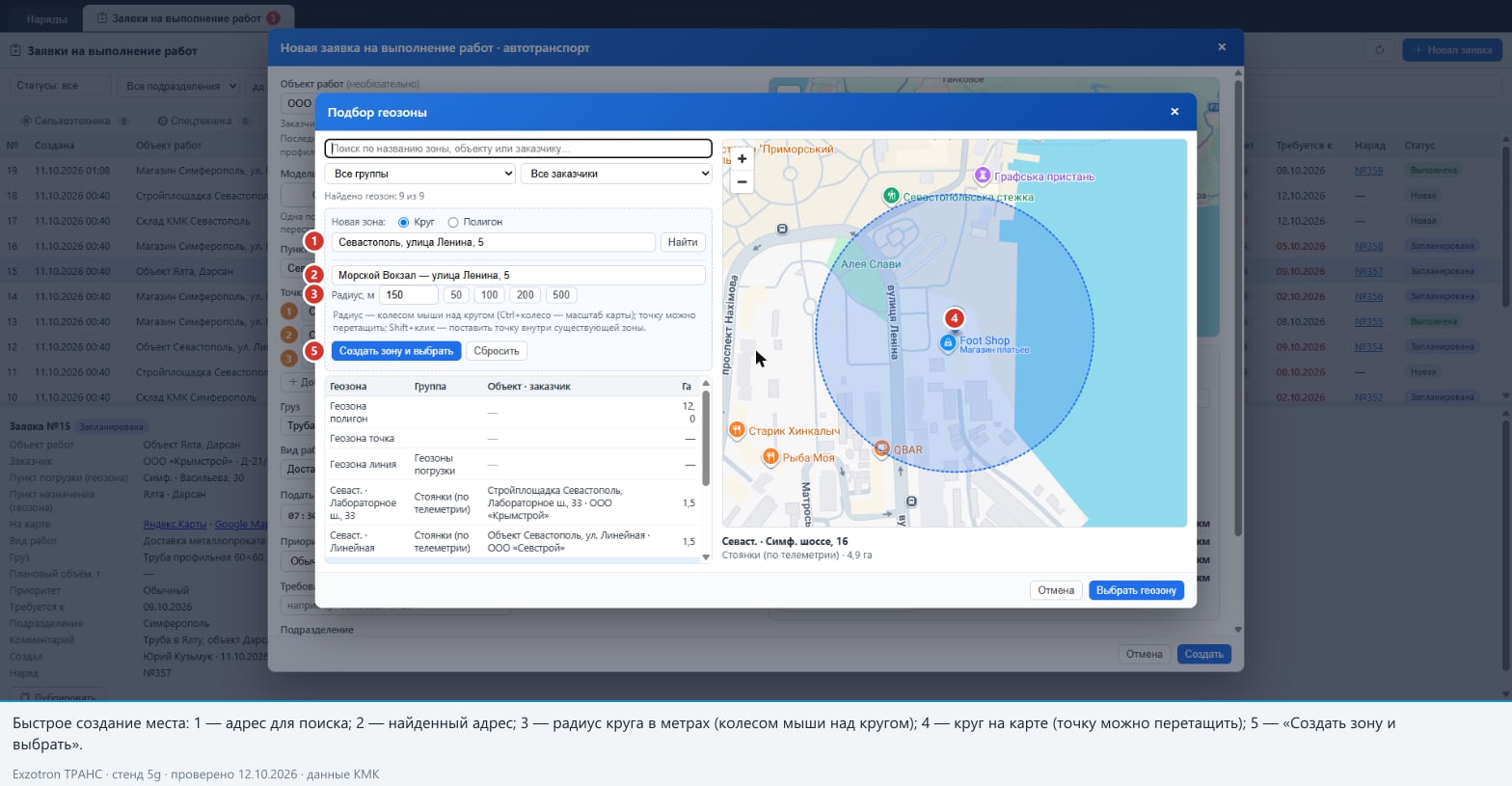The width and height of the screenshot is (1512, 786).
Task: Click refresh icon beside Новая заявка button
Action: 1379,50
